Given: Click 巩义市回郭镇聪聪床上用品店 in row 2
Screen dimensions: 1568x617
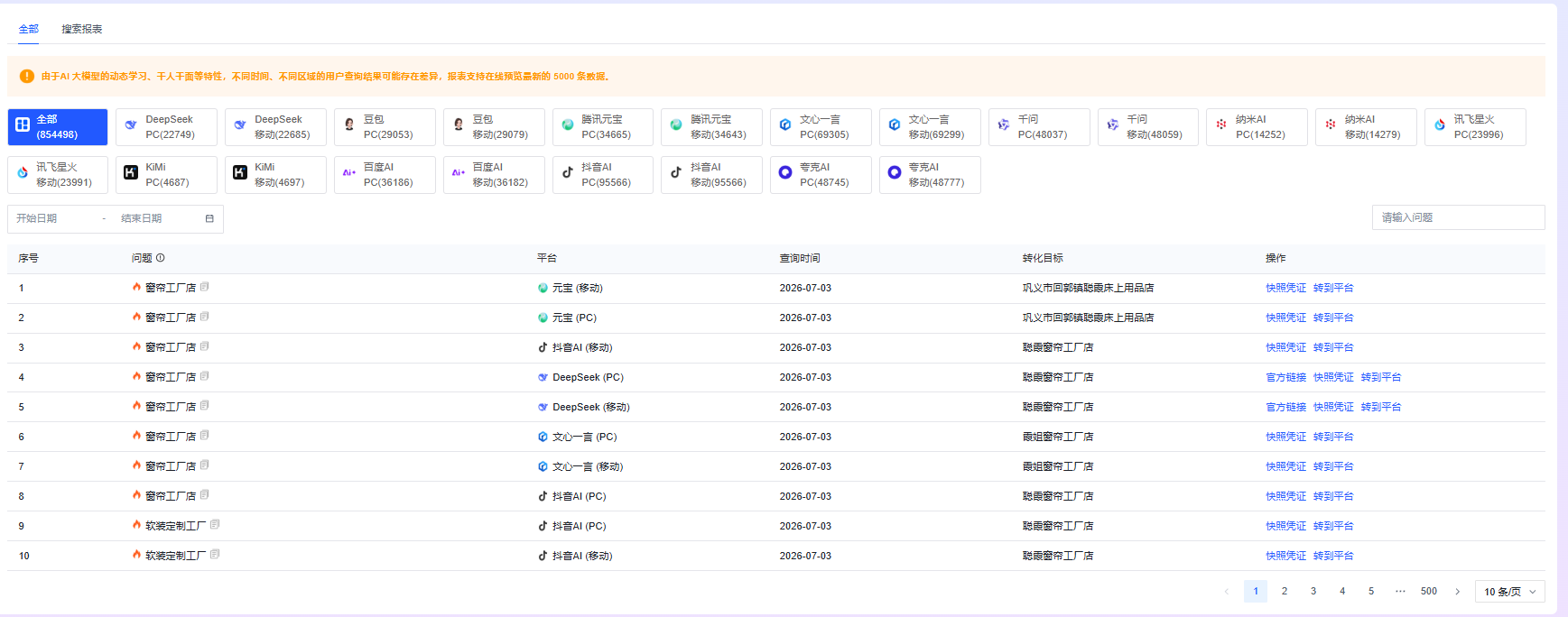Looking at the screenshot, I should [1088, 318].
